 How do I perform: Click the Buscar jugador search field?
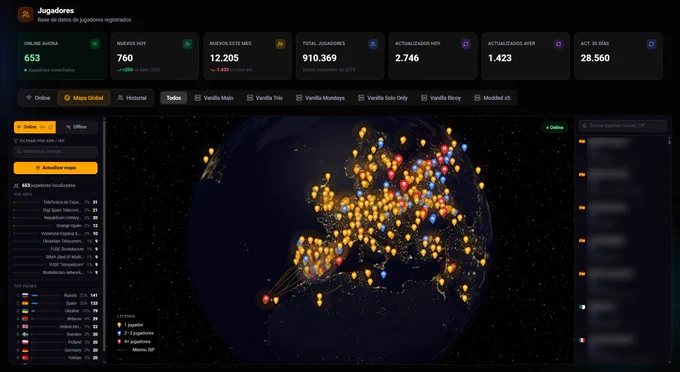click(623, 126)
